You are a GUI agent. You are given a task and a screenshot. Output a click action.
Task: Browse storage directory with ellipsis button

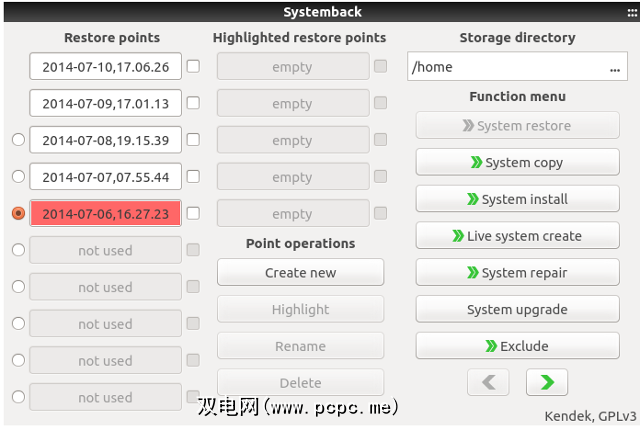click(x=614, y=68)
